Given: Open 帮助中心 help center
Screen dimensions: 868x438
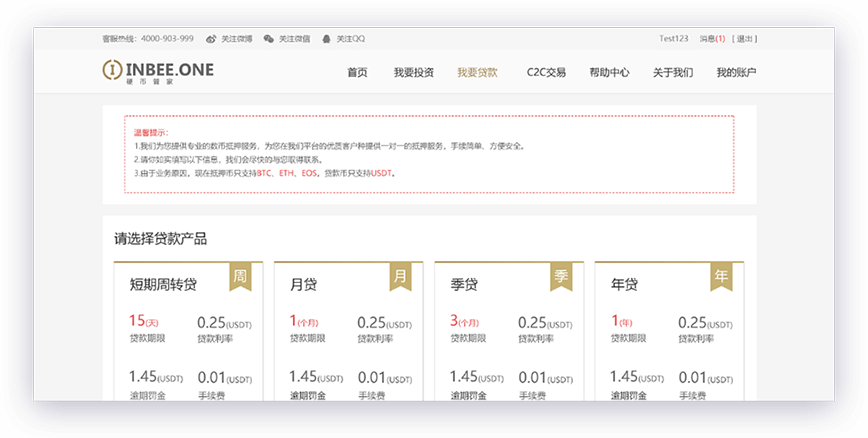Looking at the screenshot, I should pos(609,73).
